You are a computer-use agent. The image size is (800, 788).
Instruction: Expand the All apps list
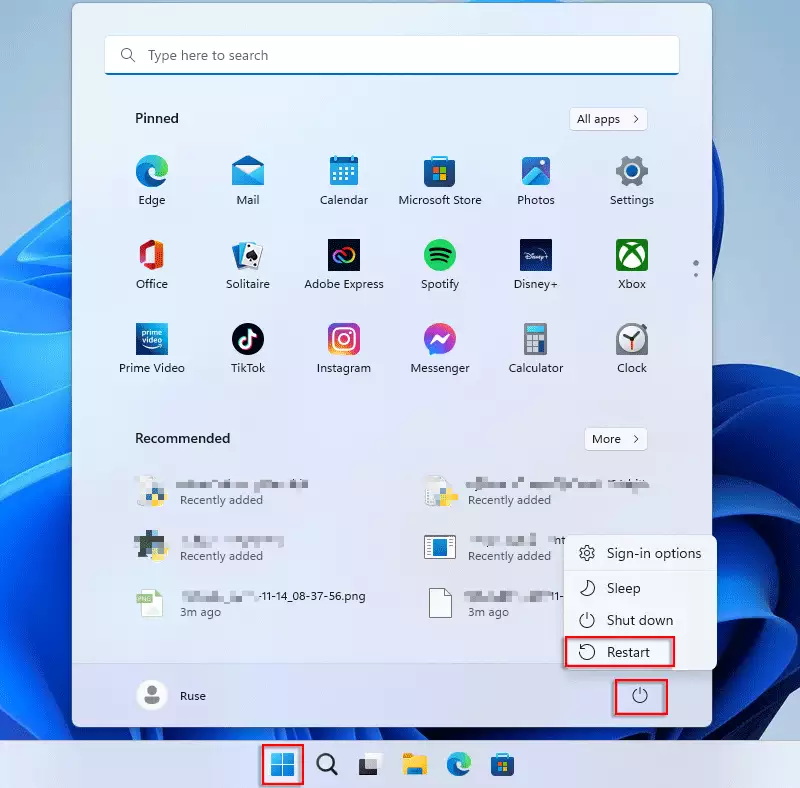[608, 119]
